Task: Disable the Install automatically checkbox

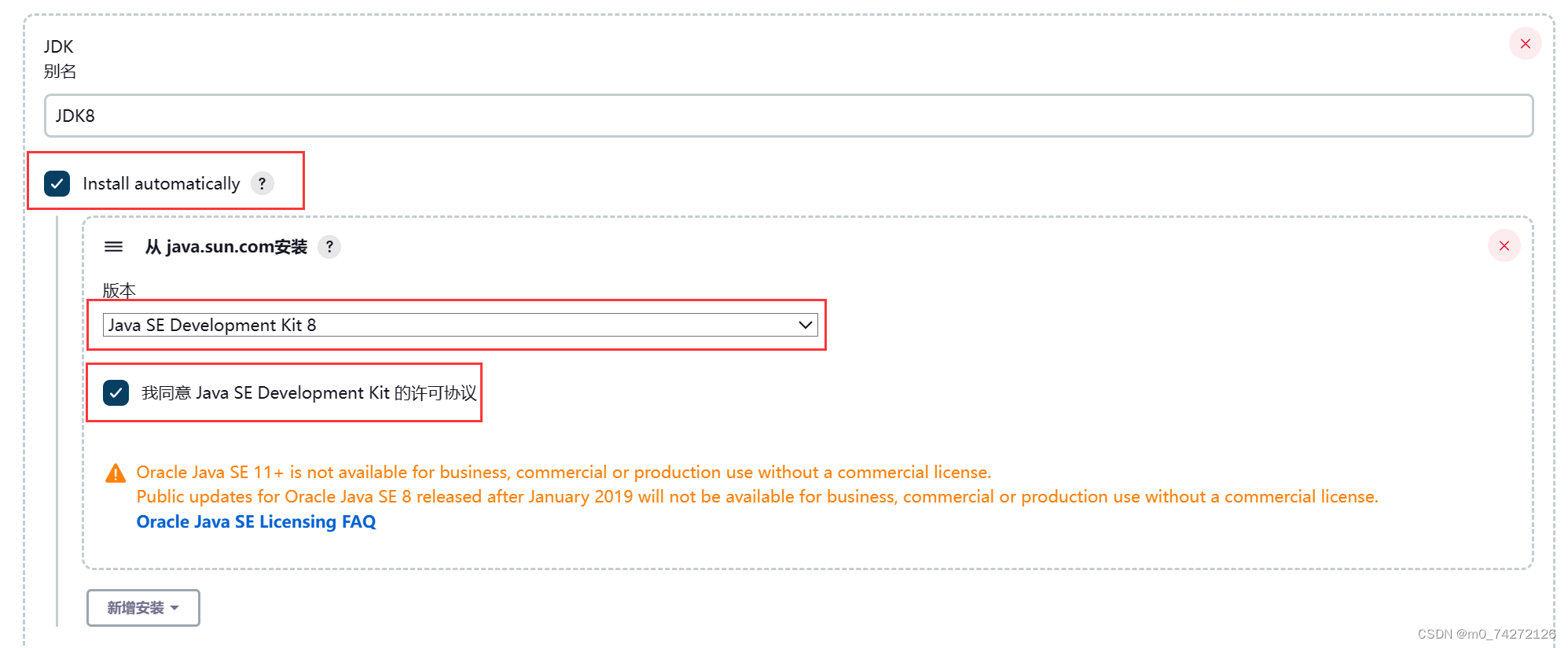Action: pyautogui.click(x=57, y=183)
